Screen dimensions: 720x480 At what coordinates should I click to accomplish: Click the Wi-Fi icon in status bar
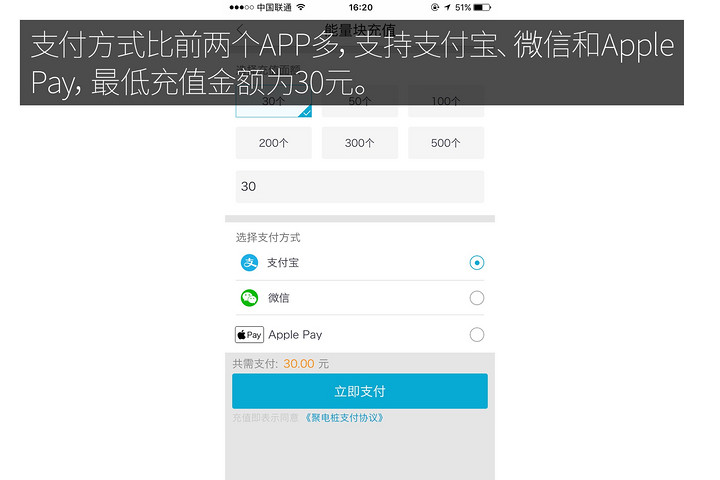click(x=301, y=7)
